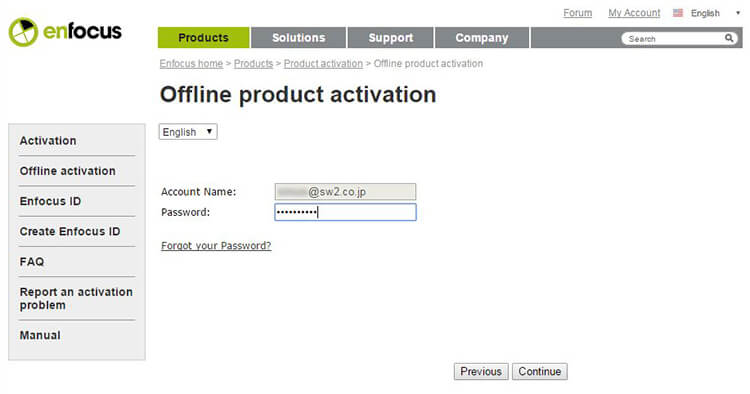Open the page language English combo box
Viewport: 750px width, 394px height.
(x=188, y=131)
